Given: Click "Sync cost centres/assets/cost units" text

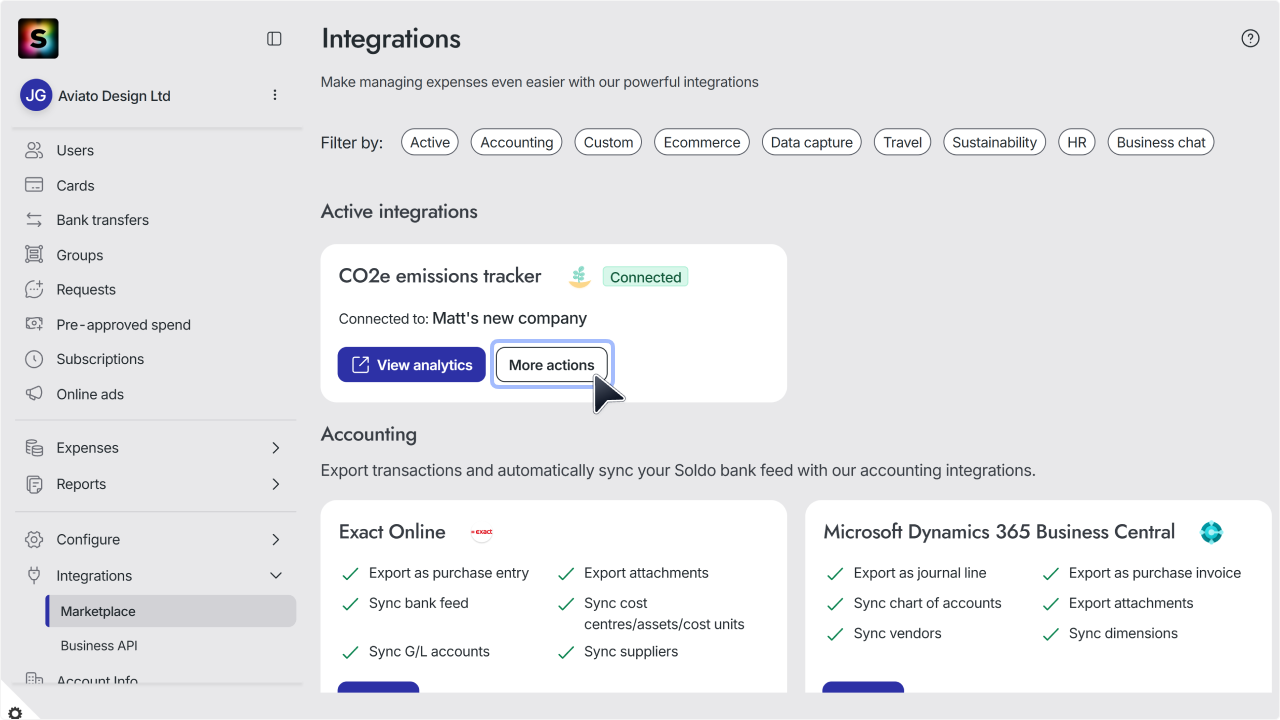Looking at the screenshot, I should pos(664,614).
